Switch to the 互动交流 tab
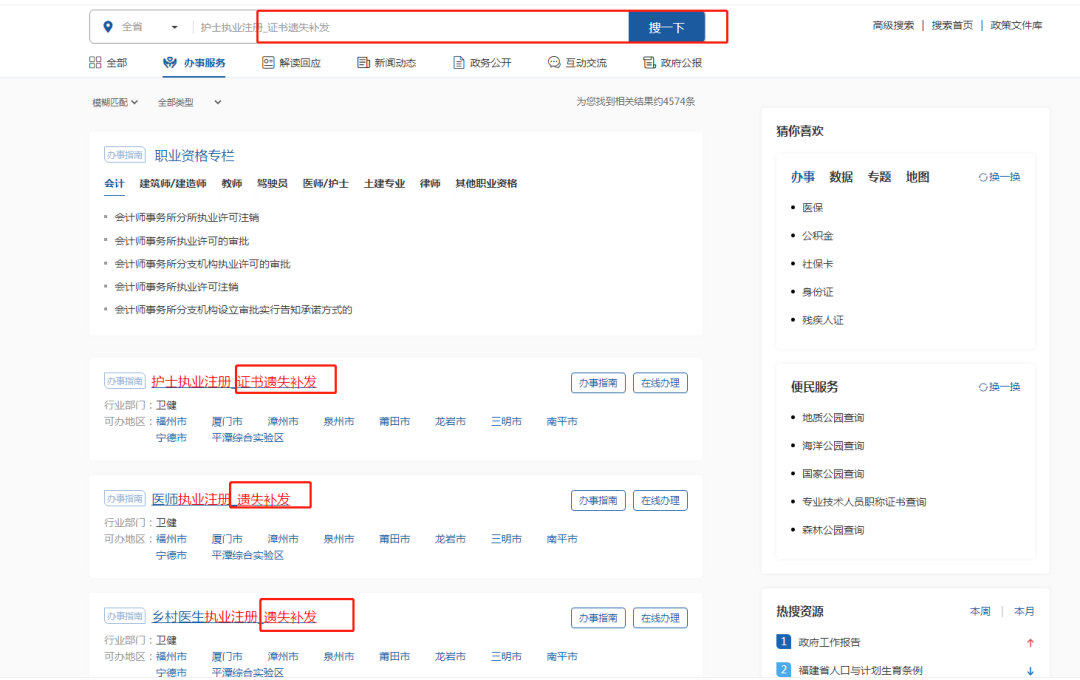1080x680 pixels. [x=577, y=63]
